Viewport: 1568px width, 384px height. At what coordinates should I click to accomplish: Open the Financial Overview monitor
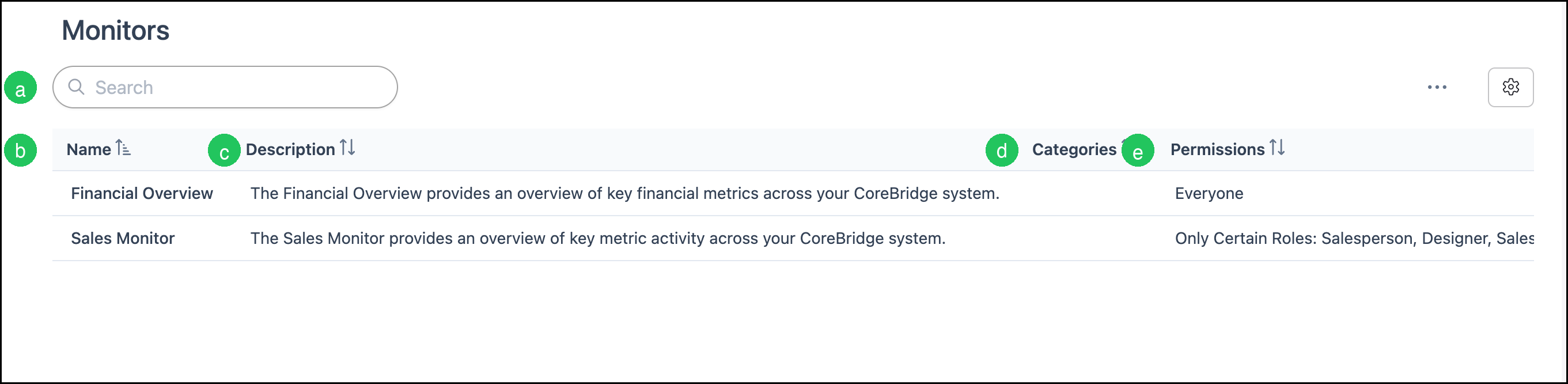pyautogui.click(x=142, y=193)
